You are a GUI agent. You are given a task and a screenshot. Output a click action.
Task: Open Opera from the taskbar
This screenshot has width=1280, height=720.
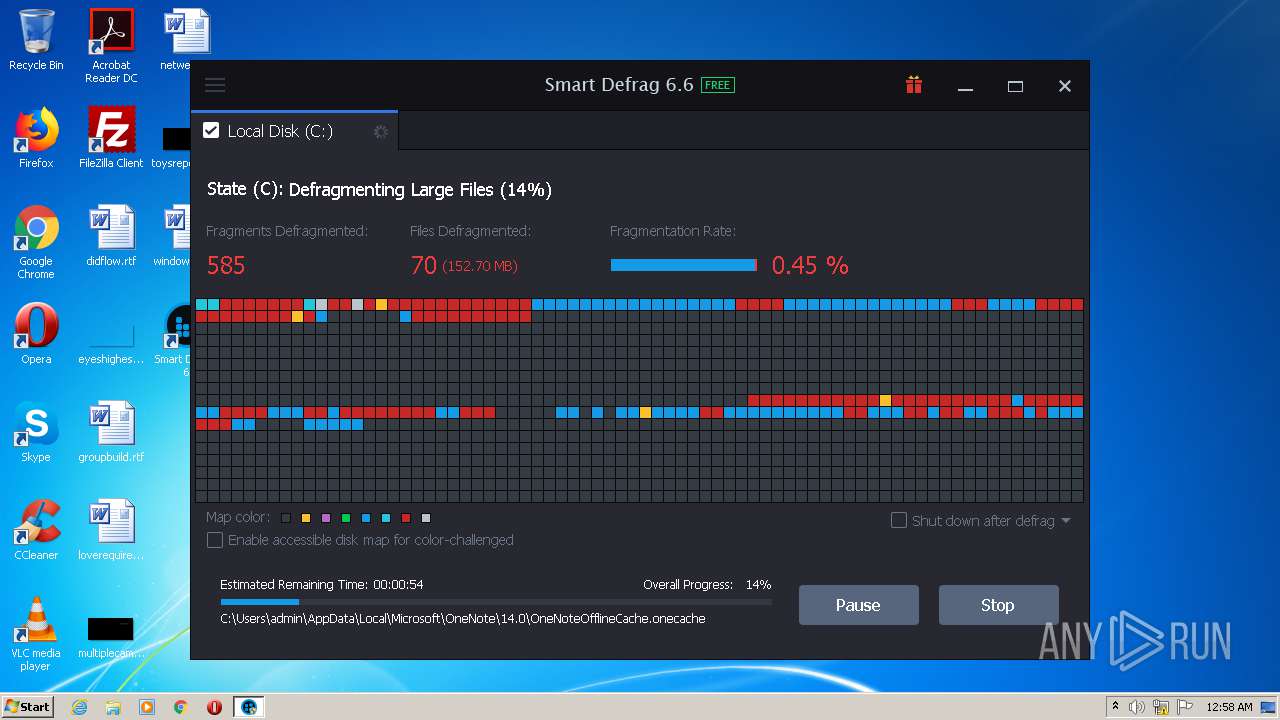pyautogui.click(x=214, y=707)
